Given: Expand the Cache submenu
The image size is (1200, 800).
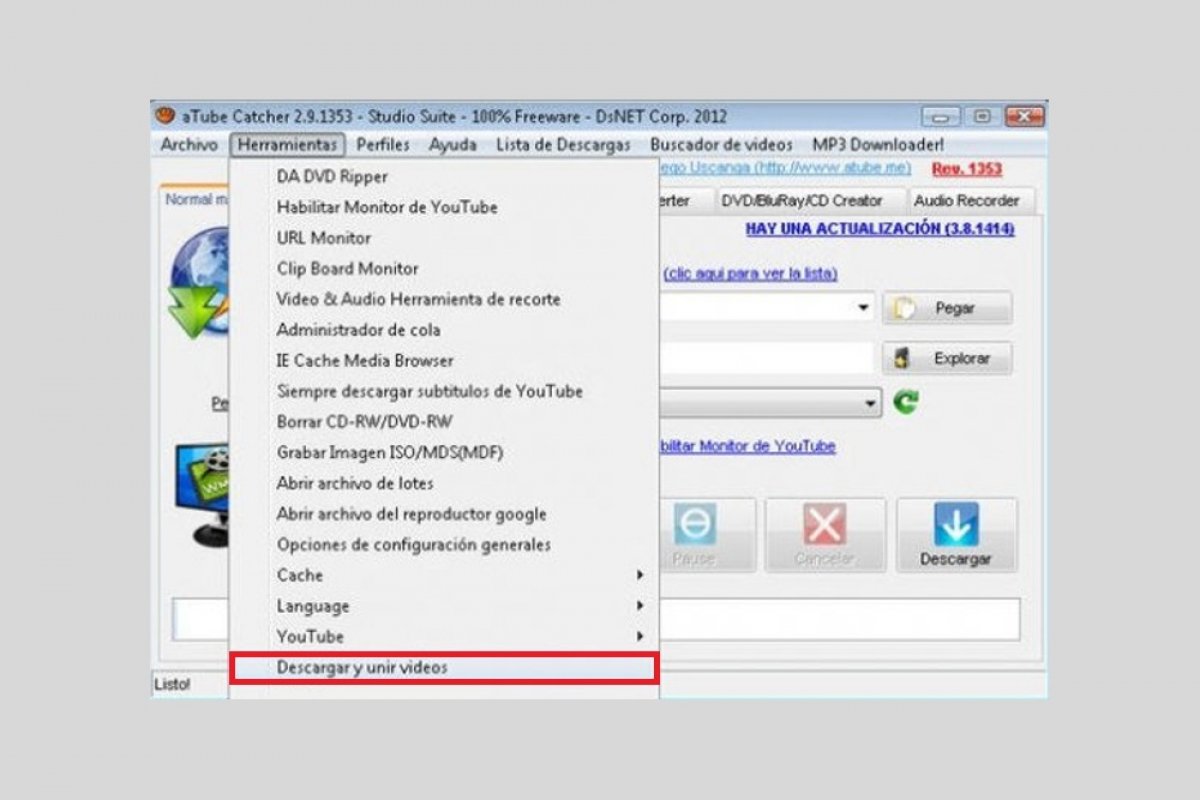Looking at the screenshot, I should coord(444,575).
